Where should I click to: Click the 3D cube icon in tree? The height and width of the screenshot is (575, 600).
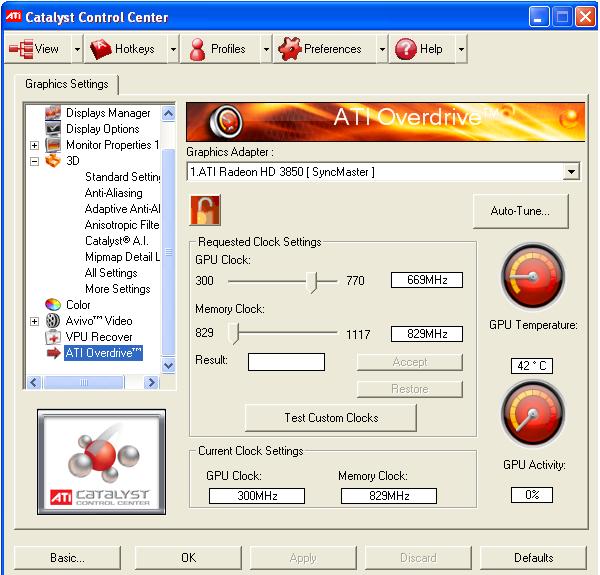53,161
